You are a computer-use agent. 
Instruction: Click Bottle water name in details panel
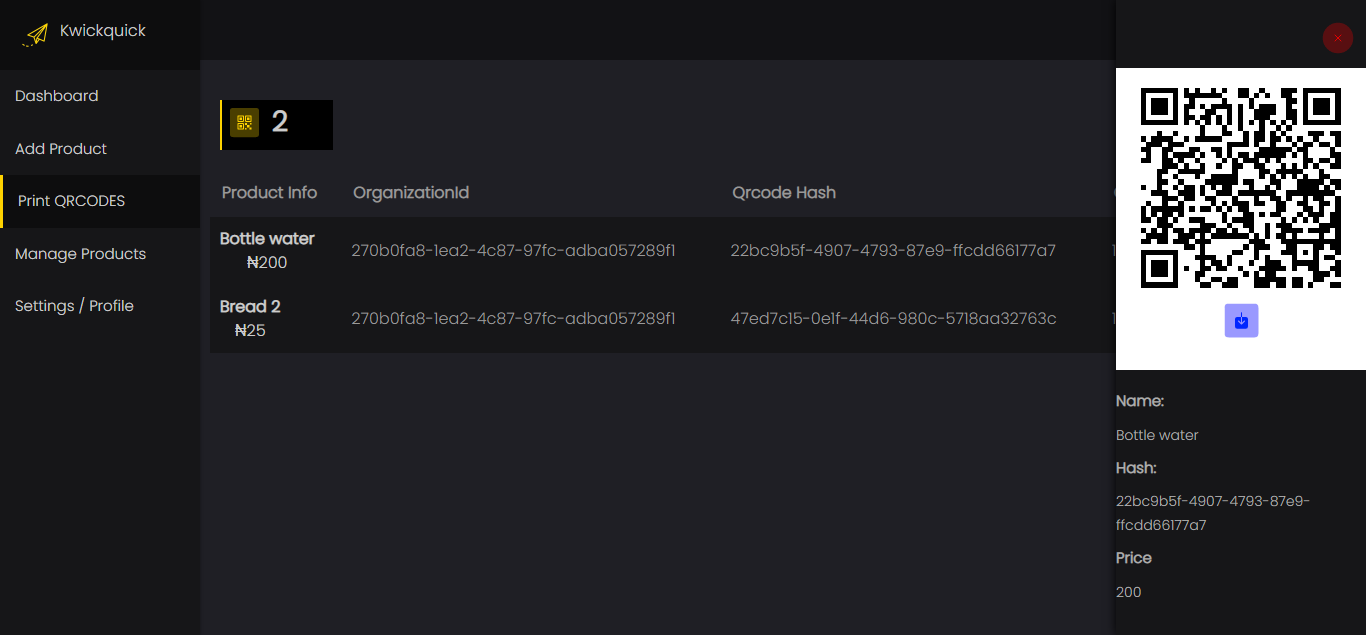[1157, 435]
